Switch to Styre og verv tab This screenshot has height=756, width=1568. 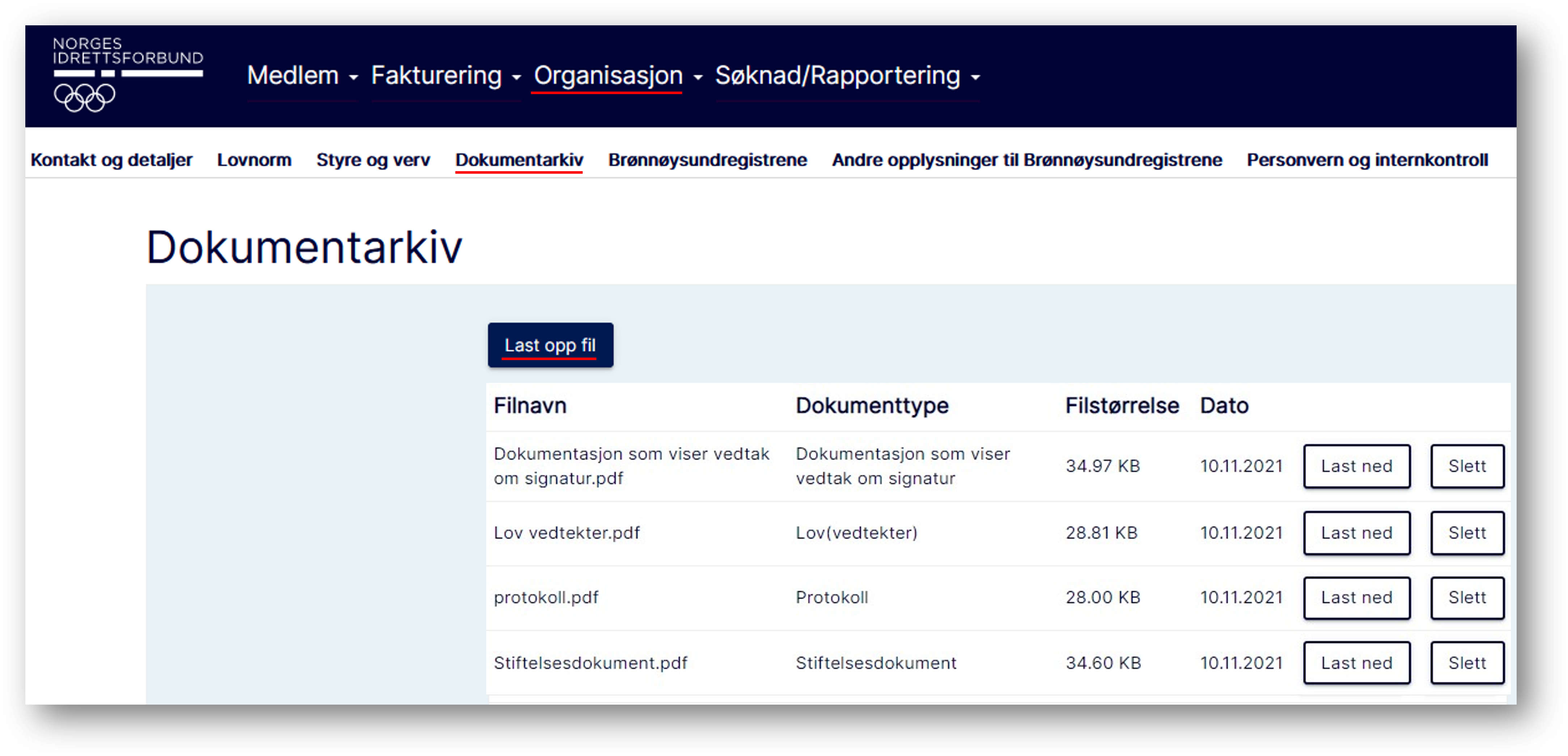tap(373, 160)
